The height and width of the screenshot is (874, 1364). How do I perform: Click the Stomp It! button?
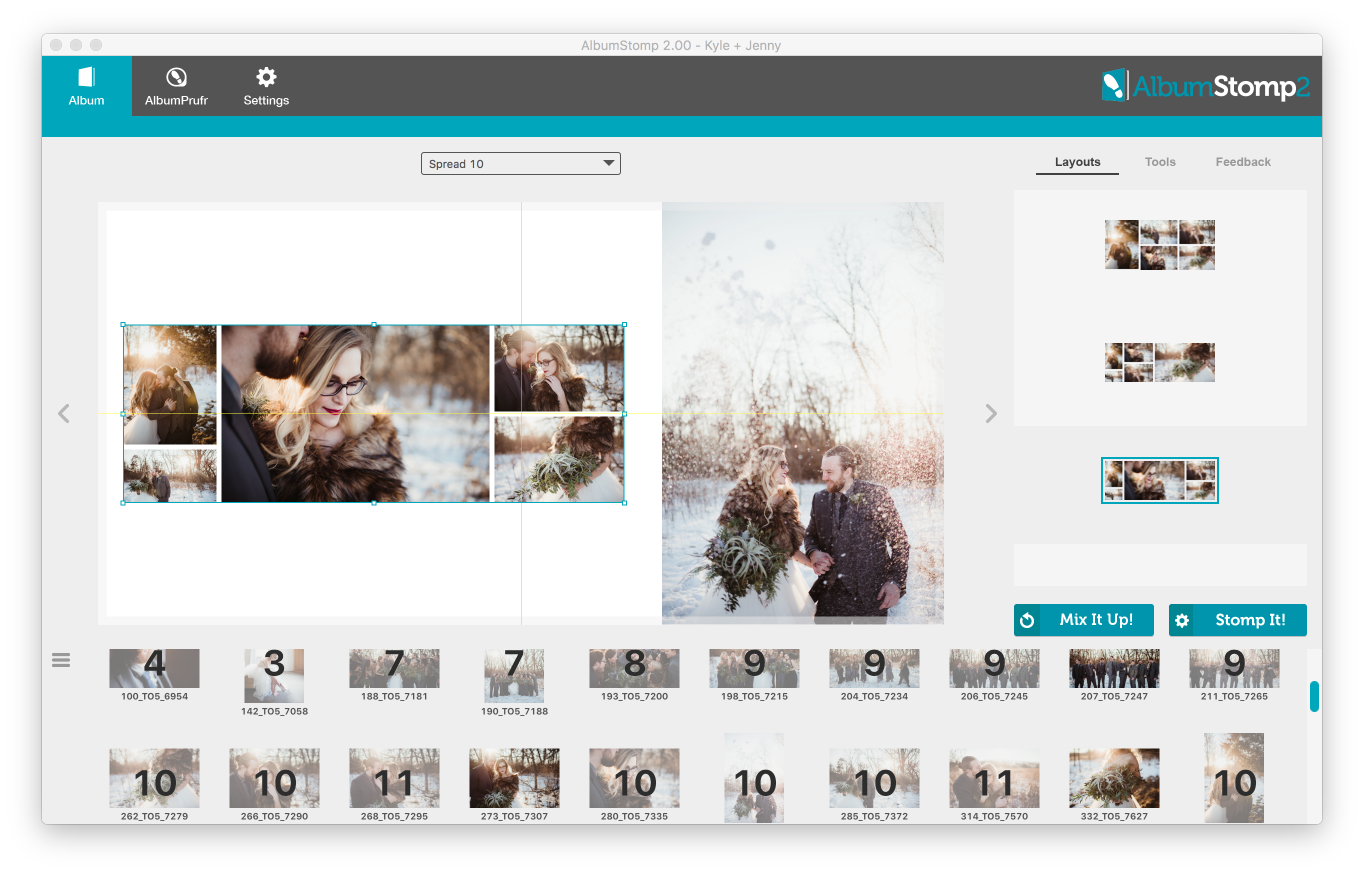pyautogui.click(x=1238, y=620)
